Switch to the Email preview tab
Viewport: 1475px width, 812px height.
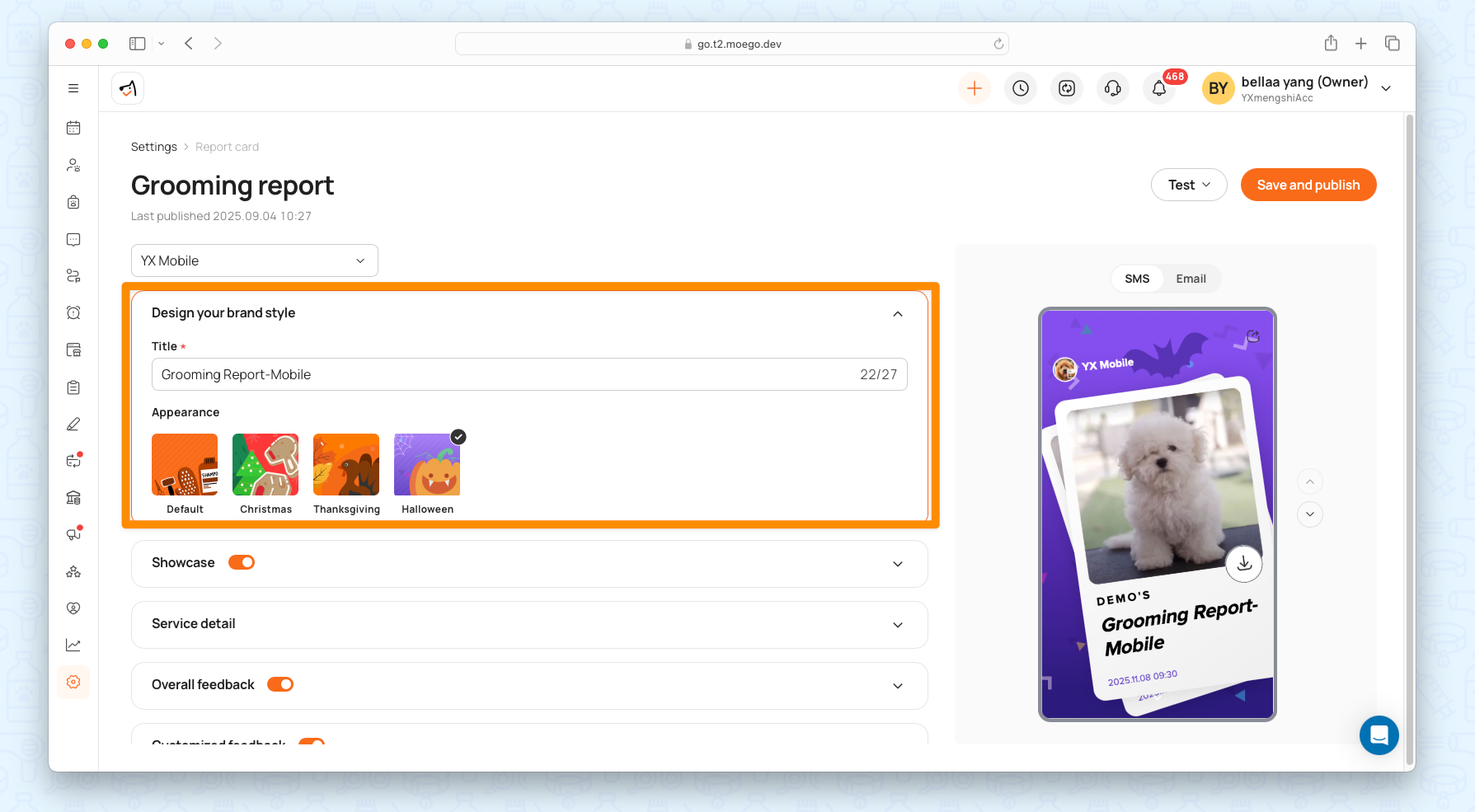click(1191, 279)
